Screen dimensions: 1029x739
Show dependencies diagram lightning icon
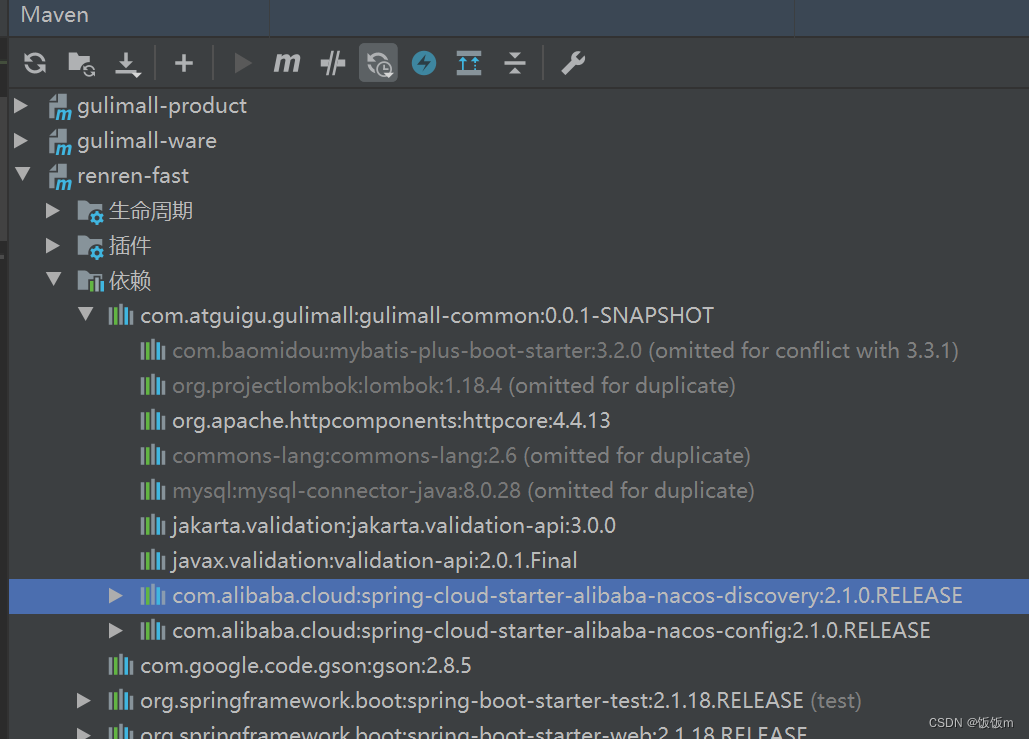coord(424,63)
